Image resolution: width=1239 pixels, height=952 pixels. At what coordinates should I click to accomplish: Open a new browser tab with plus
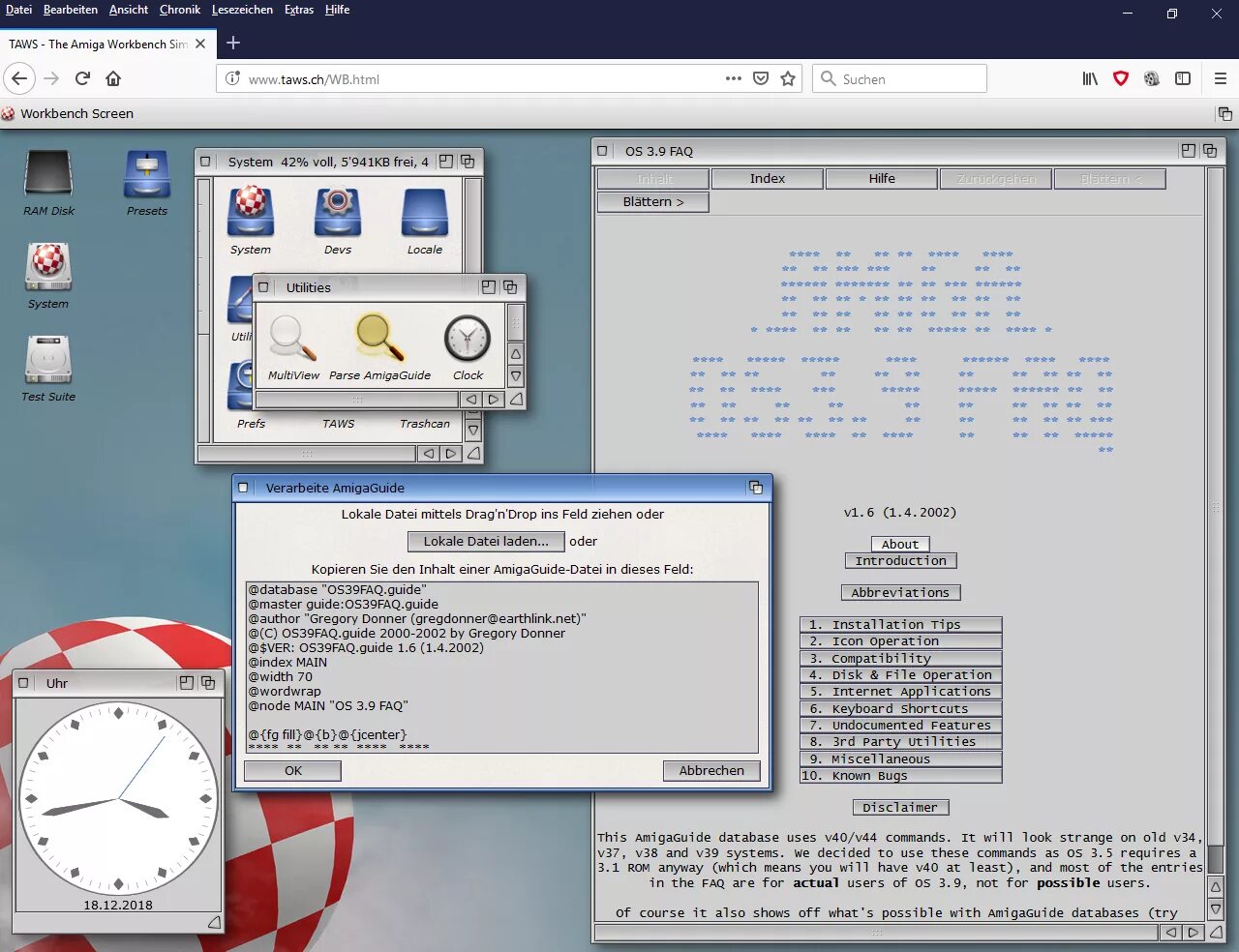point(232,43)
